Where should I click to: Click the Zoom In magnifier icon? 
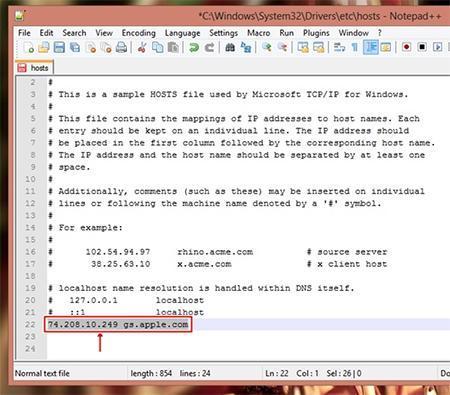point(267,48)
